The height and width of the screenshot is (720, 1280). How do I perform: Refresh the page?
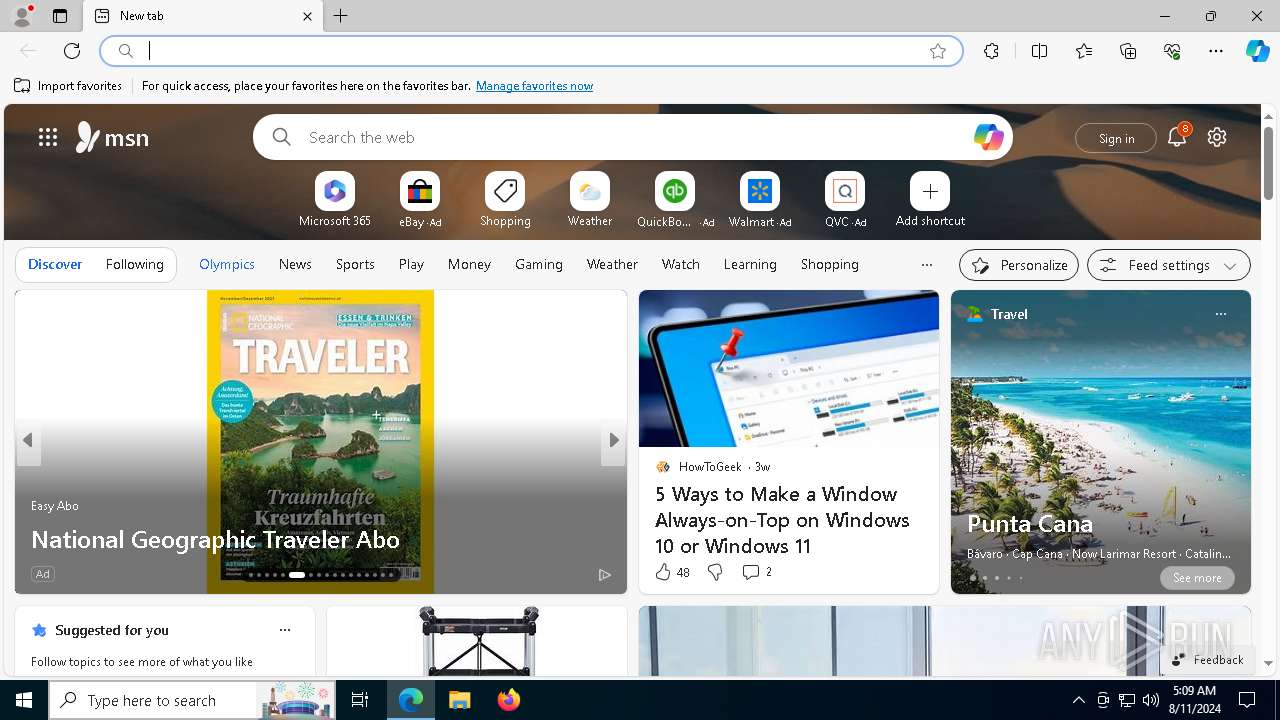coord(72,51)
